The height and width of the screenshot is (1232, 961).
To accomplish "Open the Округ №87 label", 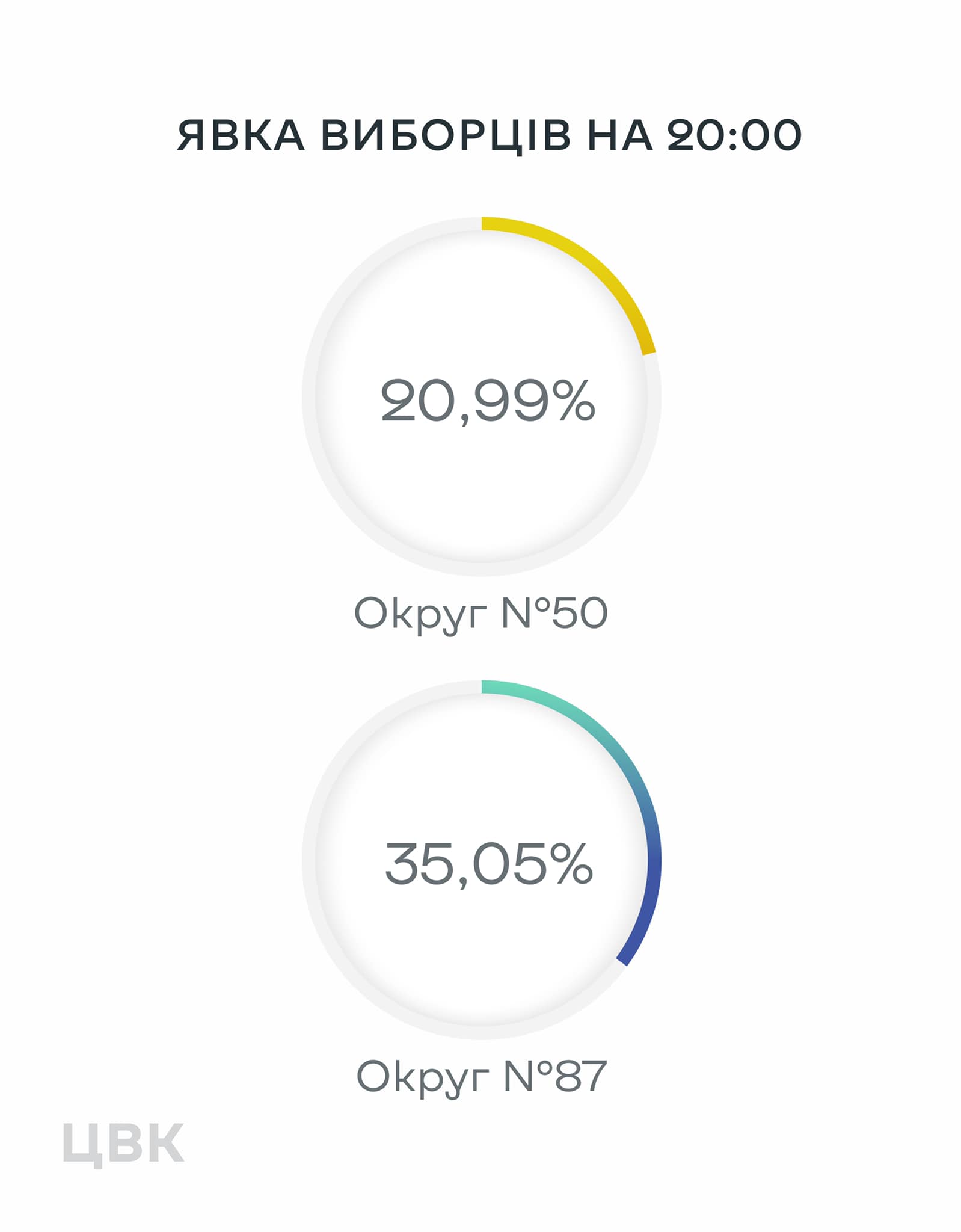I will 480,1076.
